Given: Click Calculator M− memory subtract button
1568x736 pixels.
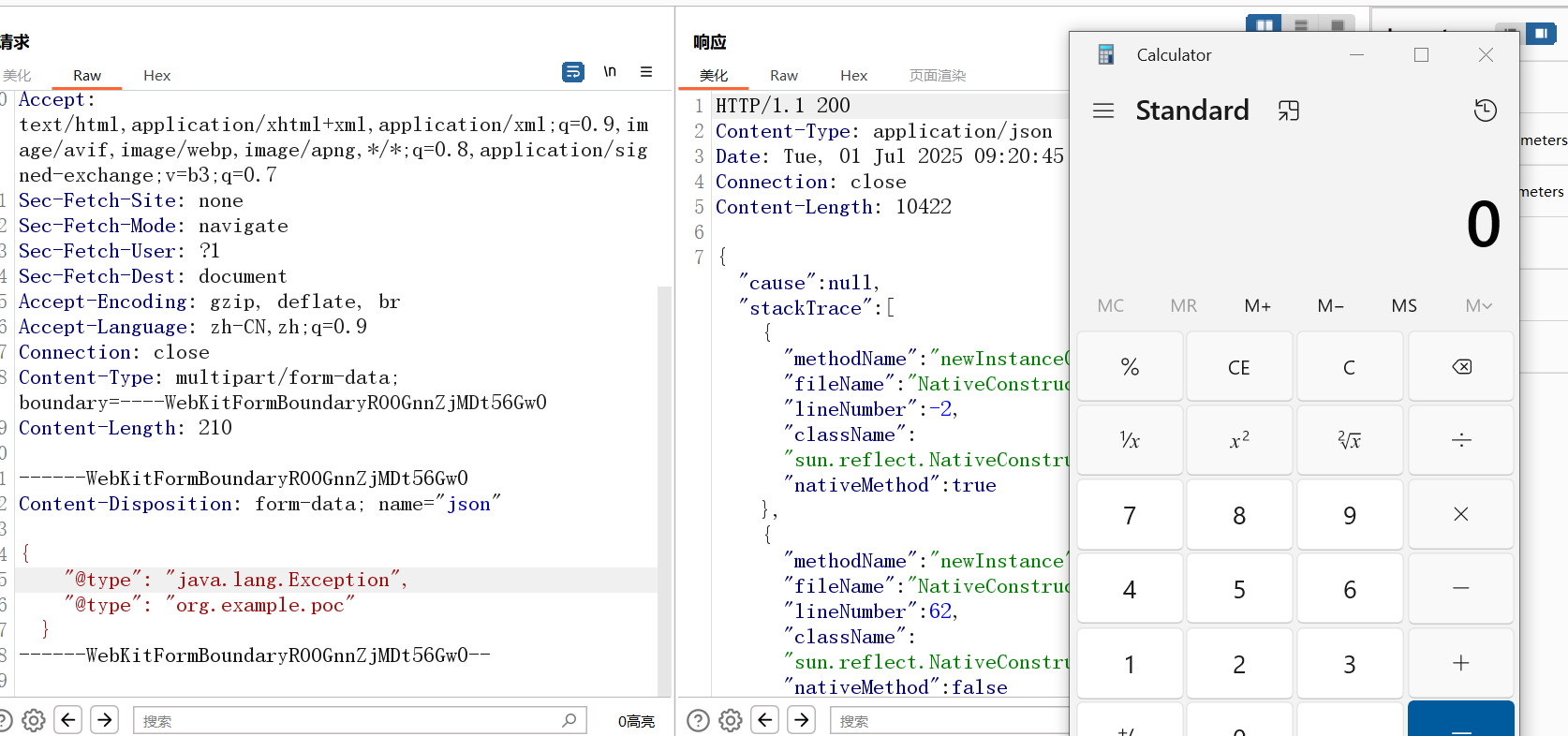Looking at the screenshot, I should 1331,305.
